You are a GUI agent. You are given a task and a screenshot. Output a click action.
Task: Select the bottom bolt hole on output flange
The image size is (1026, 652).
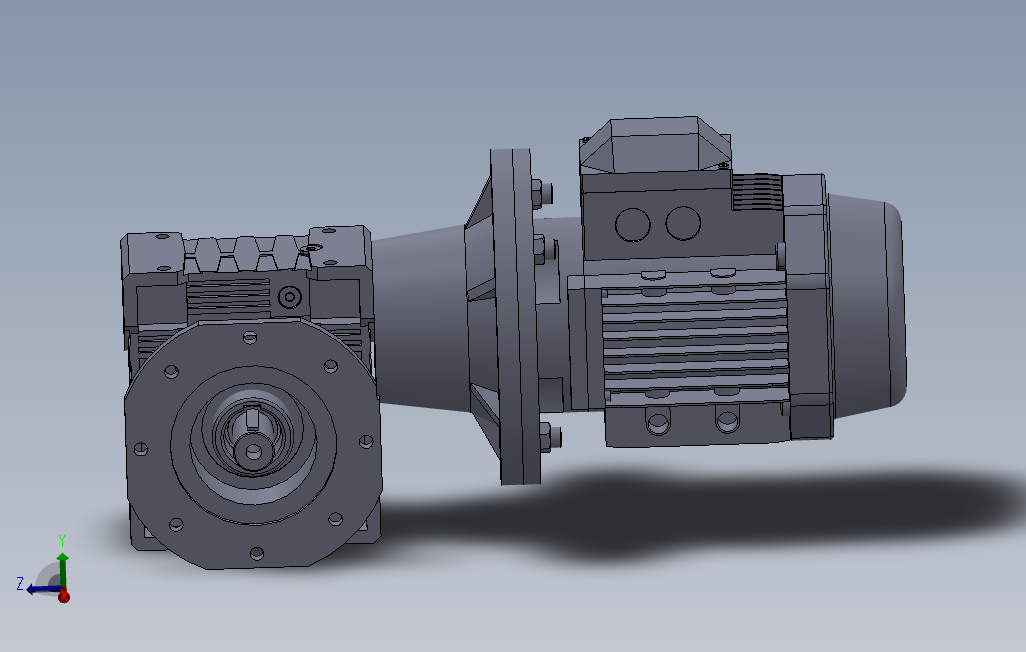coord(257,554)
